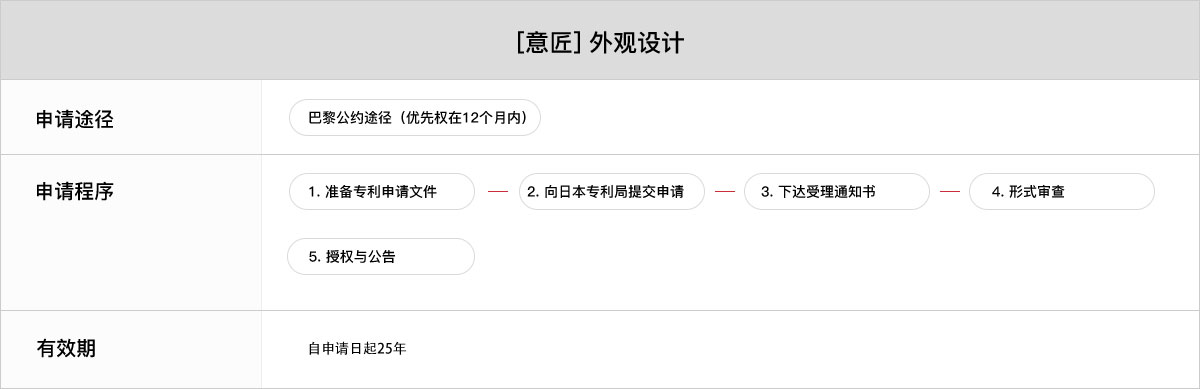
Task: Click the 有效期 row label
Action: (x=66, y=348)
